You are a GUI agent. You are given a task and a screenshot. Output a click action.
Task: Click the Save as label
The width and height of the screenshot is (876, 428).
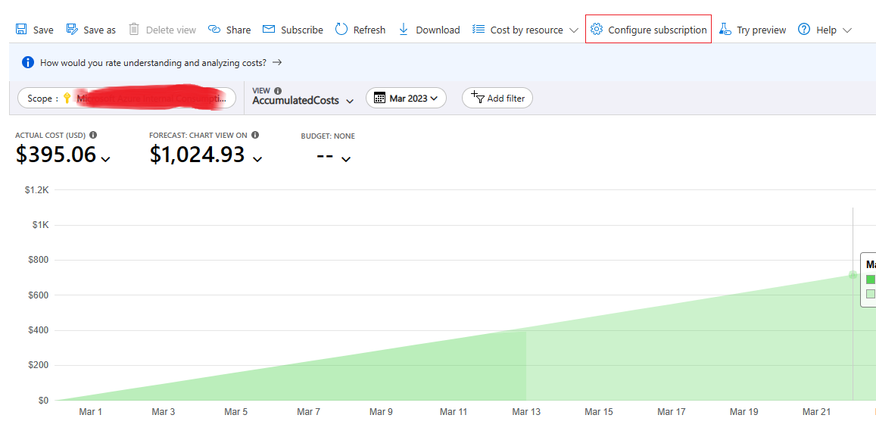click(99, 30)
